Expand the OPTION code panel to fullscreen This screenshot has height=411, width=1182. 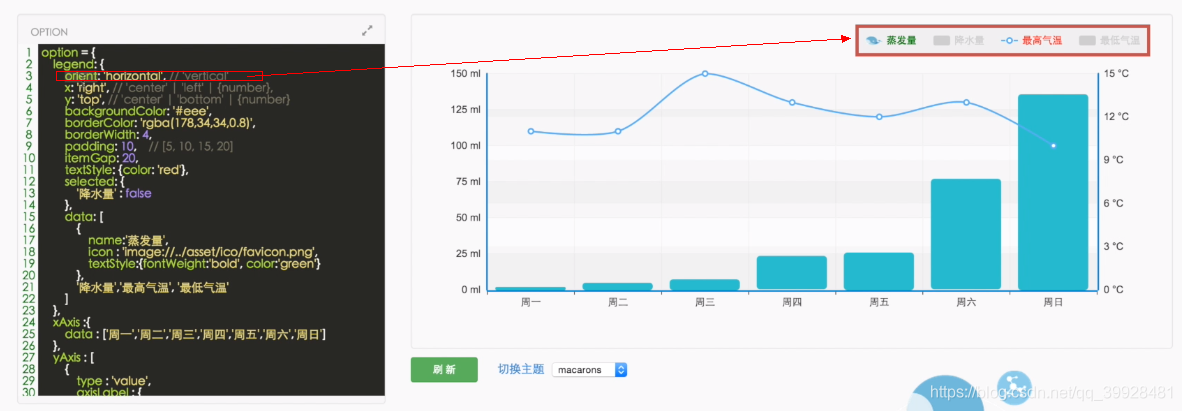pos(367,31)
